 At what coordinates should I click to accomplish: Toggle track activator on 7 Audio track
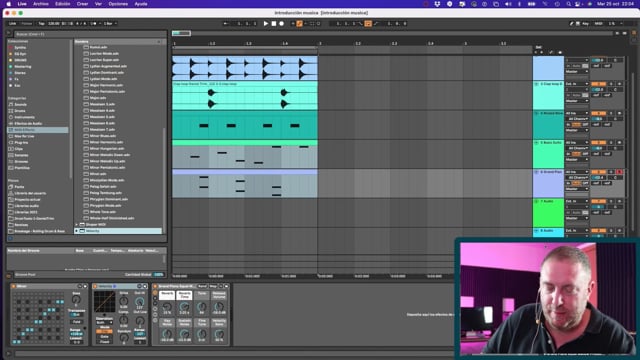(598, 201)
